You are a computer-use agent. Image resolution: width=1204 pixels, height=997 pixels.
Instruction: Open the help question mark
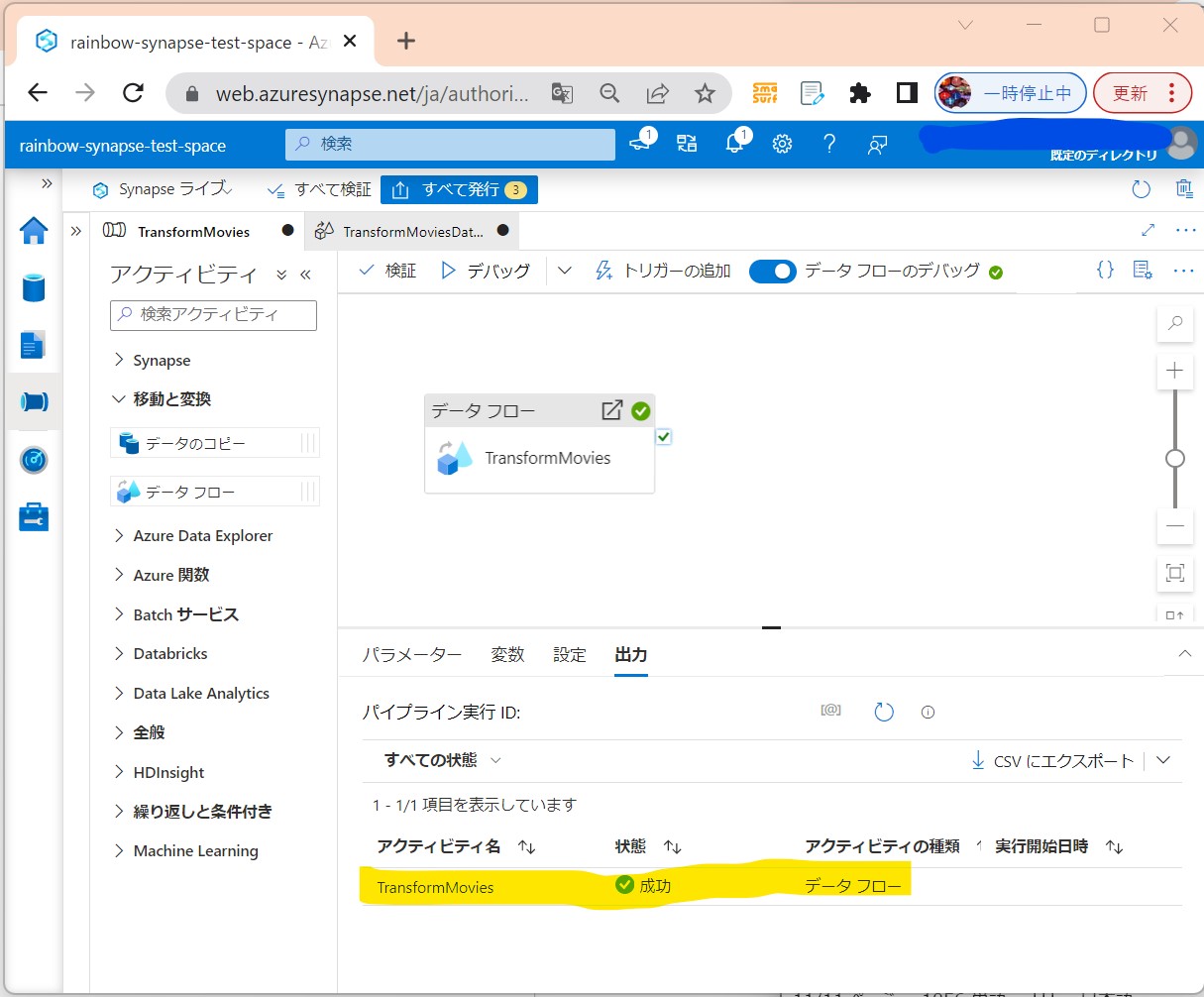click(829, 144)
